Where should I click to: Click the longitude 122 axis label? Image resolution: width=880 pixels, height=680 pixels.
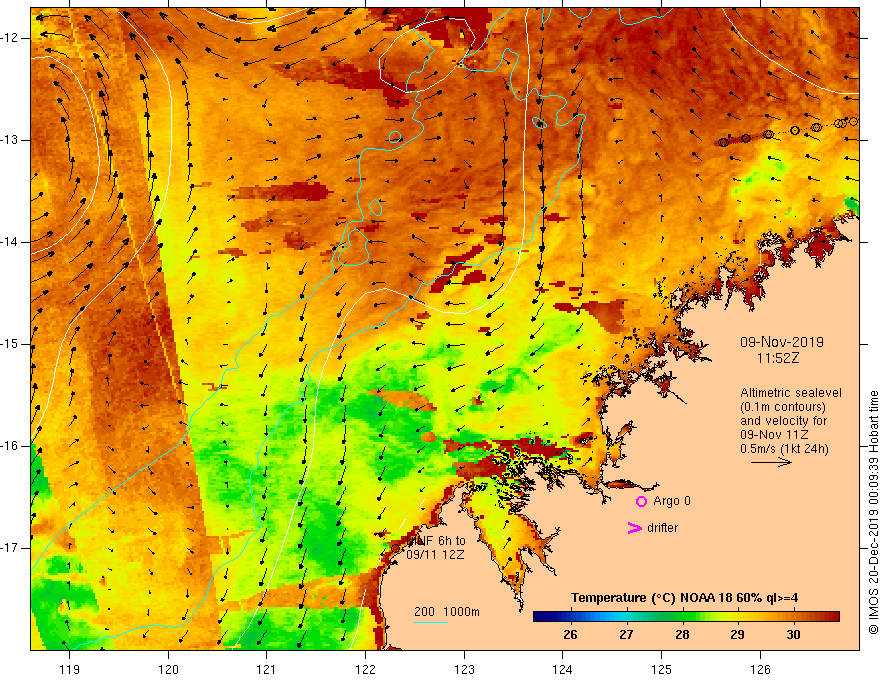[x=365, y=669]
